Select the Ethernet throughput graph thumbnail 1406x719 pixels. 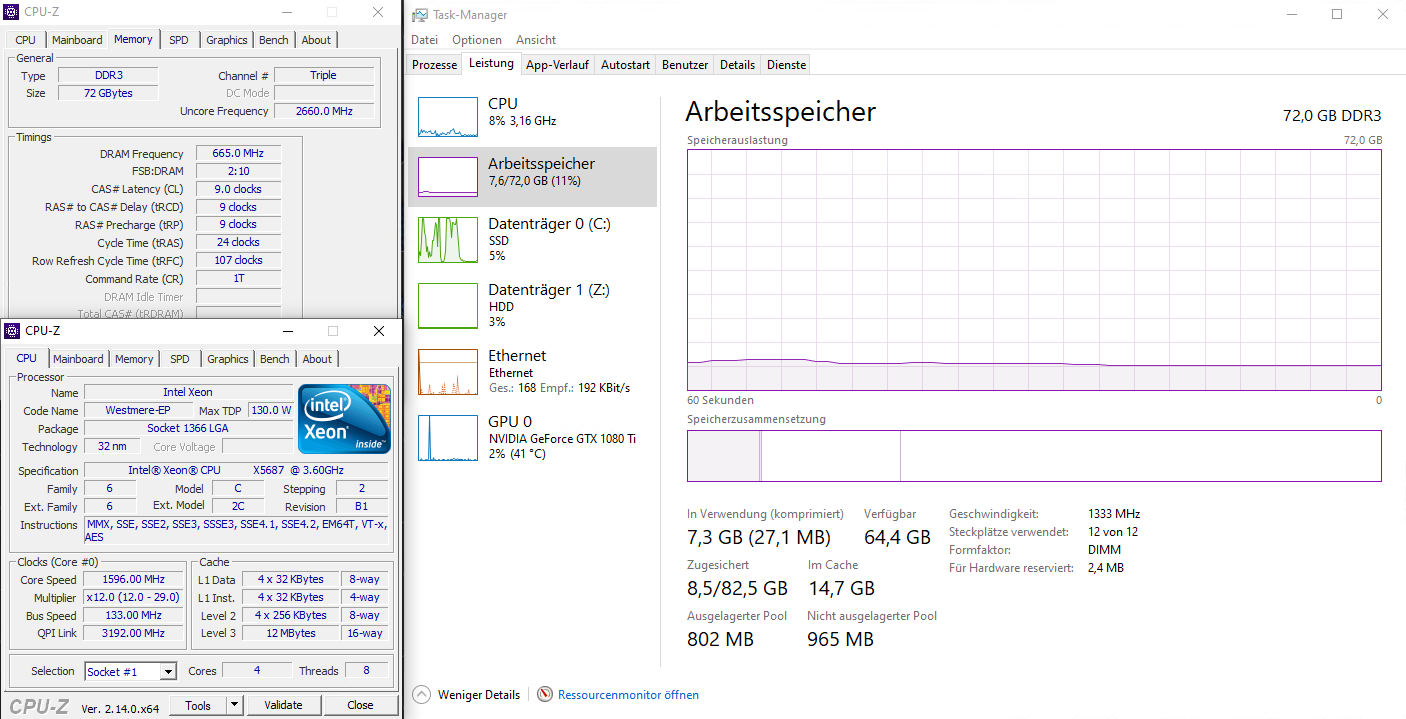(448, 372)
